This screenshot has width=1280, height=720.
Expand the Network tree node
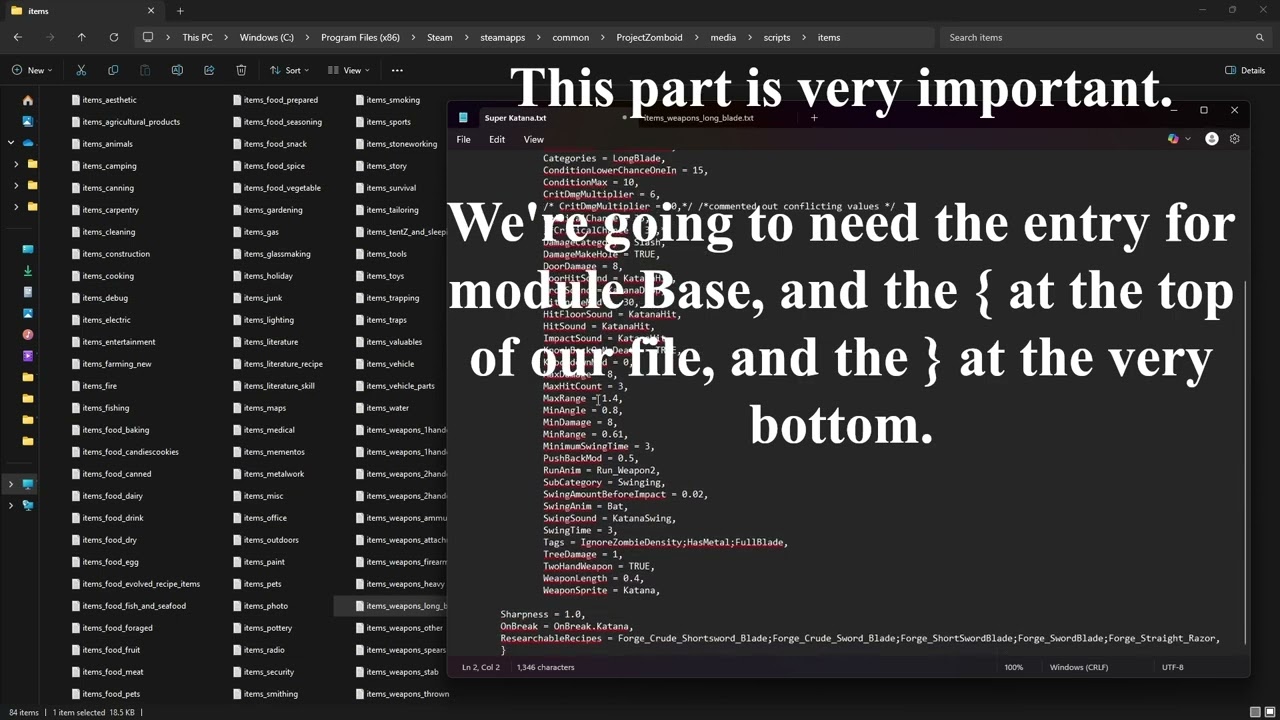coord(11,505)
